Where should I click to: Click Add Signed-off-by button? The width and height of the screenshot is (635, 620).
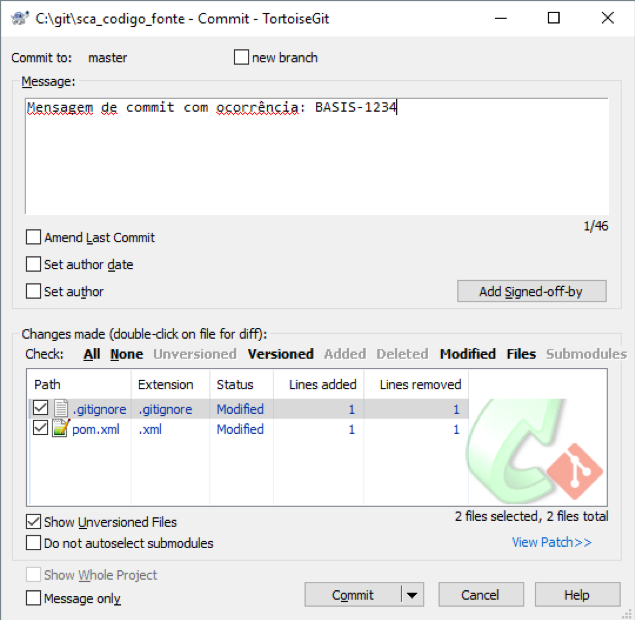(531, 291)
